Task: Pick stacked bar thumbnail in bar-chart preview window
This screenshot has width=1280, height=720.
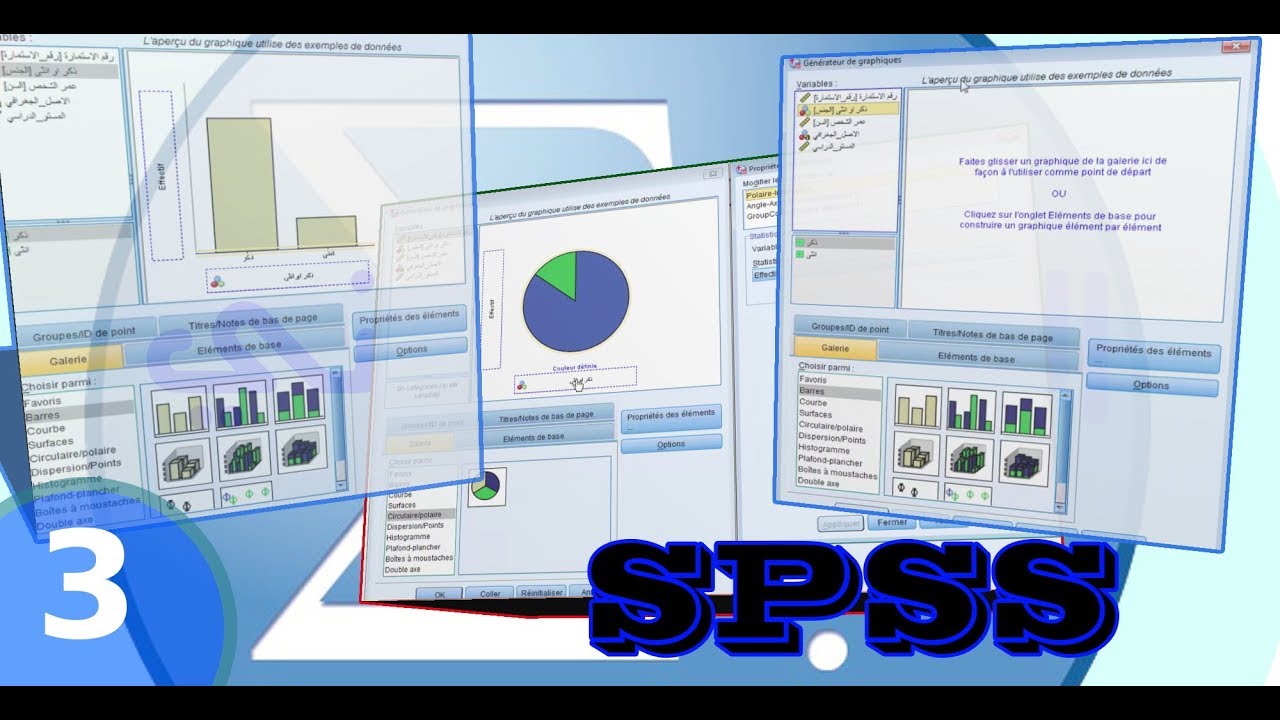Action: click(299, 399)
